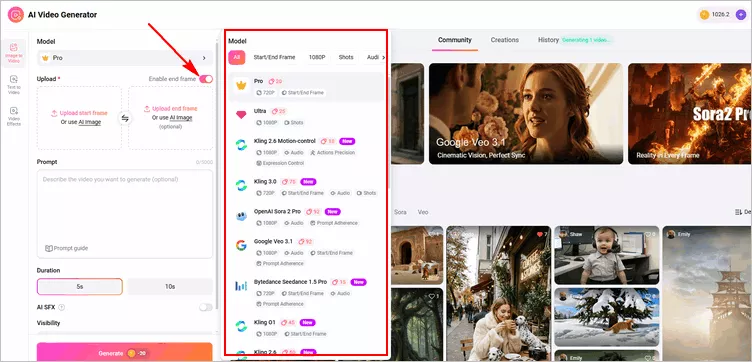Click the sort icon beside De… text
Image resolution: width=752 pixels, height=362 pixels.
pyautogui.click(x=738, y=212)
